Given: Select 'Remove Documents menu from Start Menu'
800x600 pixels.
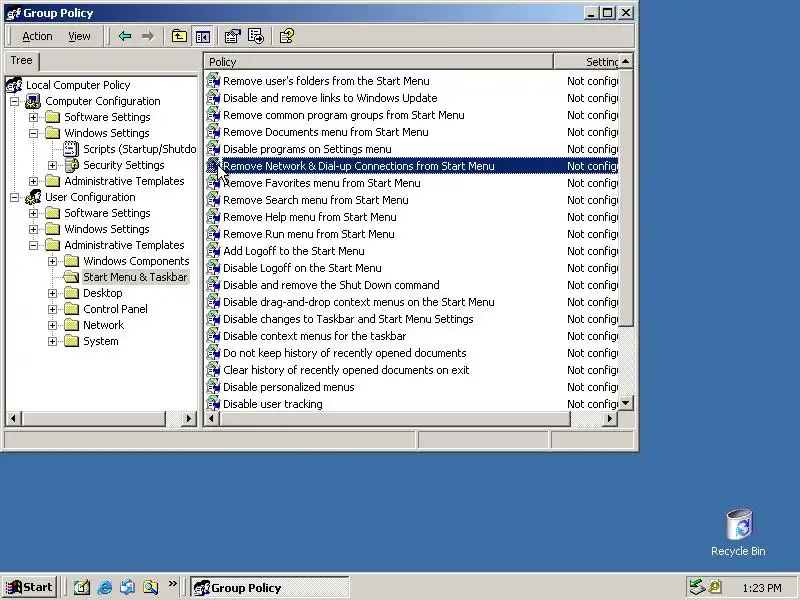Looking at the screenshot, I should click(x=326, y=132).
